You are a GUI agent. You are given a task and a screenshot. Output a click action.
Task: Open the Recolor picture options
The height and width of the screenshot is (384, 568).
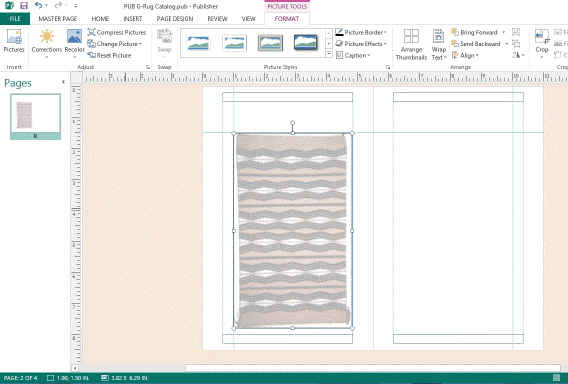coord(74,44)
